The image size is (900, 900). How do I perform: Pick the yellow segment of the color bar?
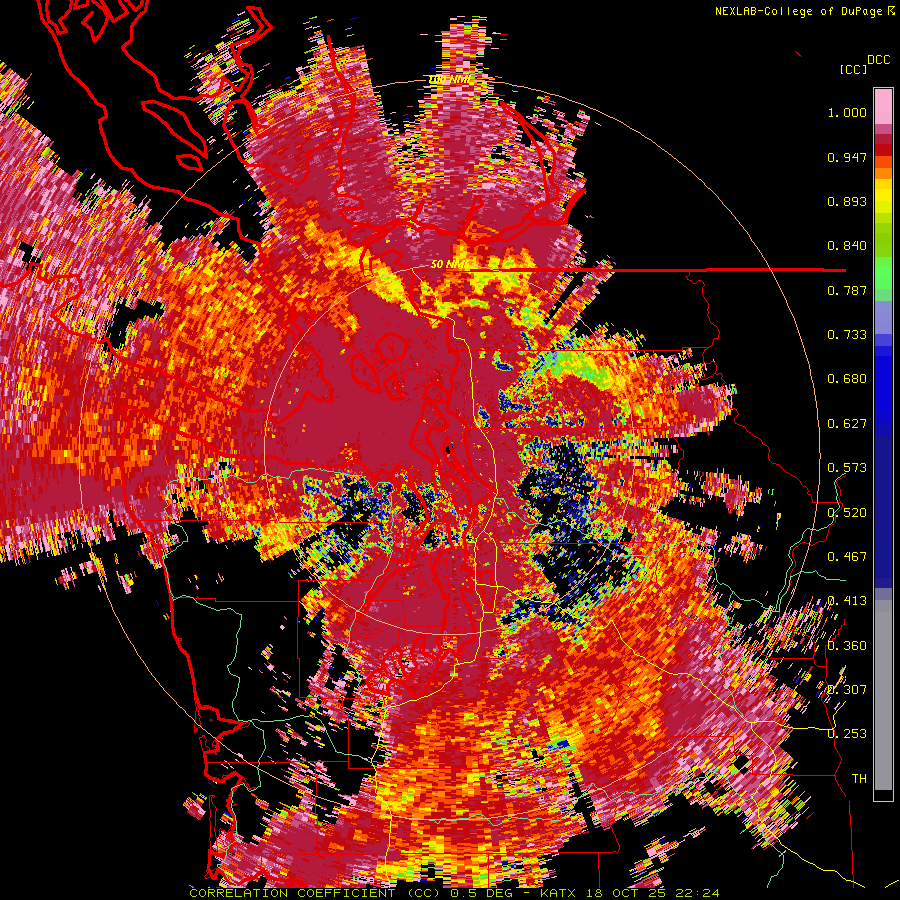[x=883, y=197]
